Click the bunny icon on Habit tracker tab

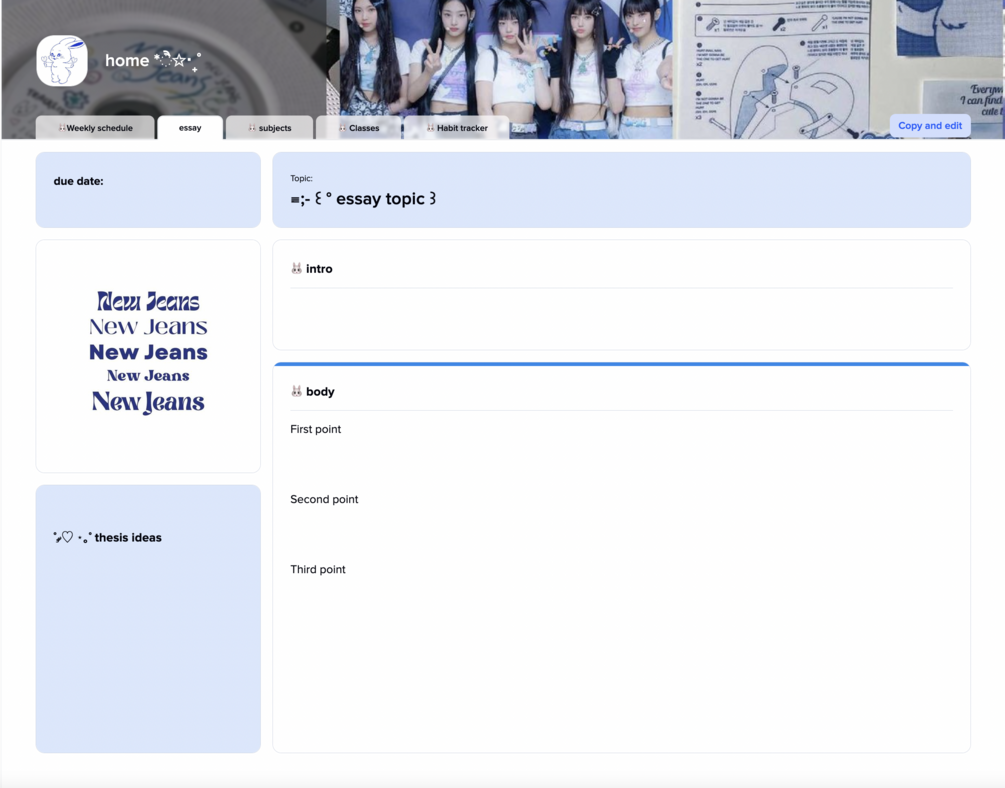coord(430,128)
